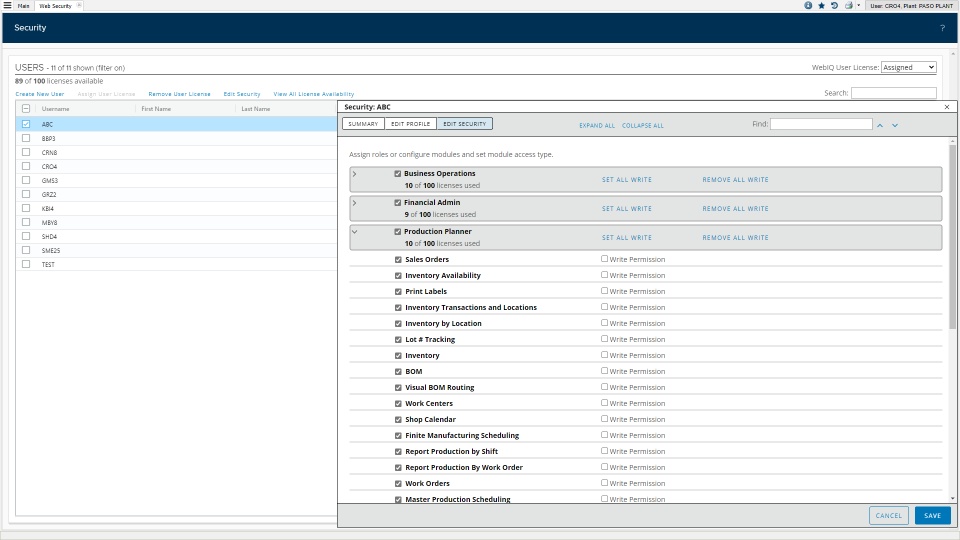Select the GMS3 user row
This screenshot has height=540, width=960.
coord(176,181)
